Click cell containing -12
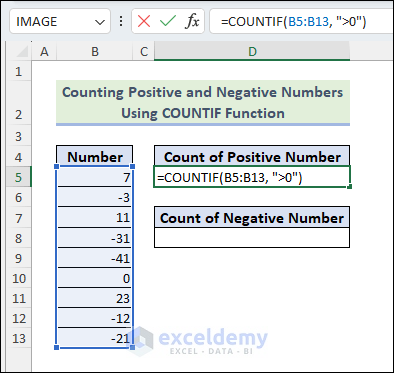 [x=95, y=318]
